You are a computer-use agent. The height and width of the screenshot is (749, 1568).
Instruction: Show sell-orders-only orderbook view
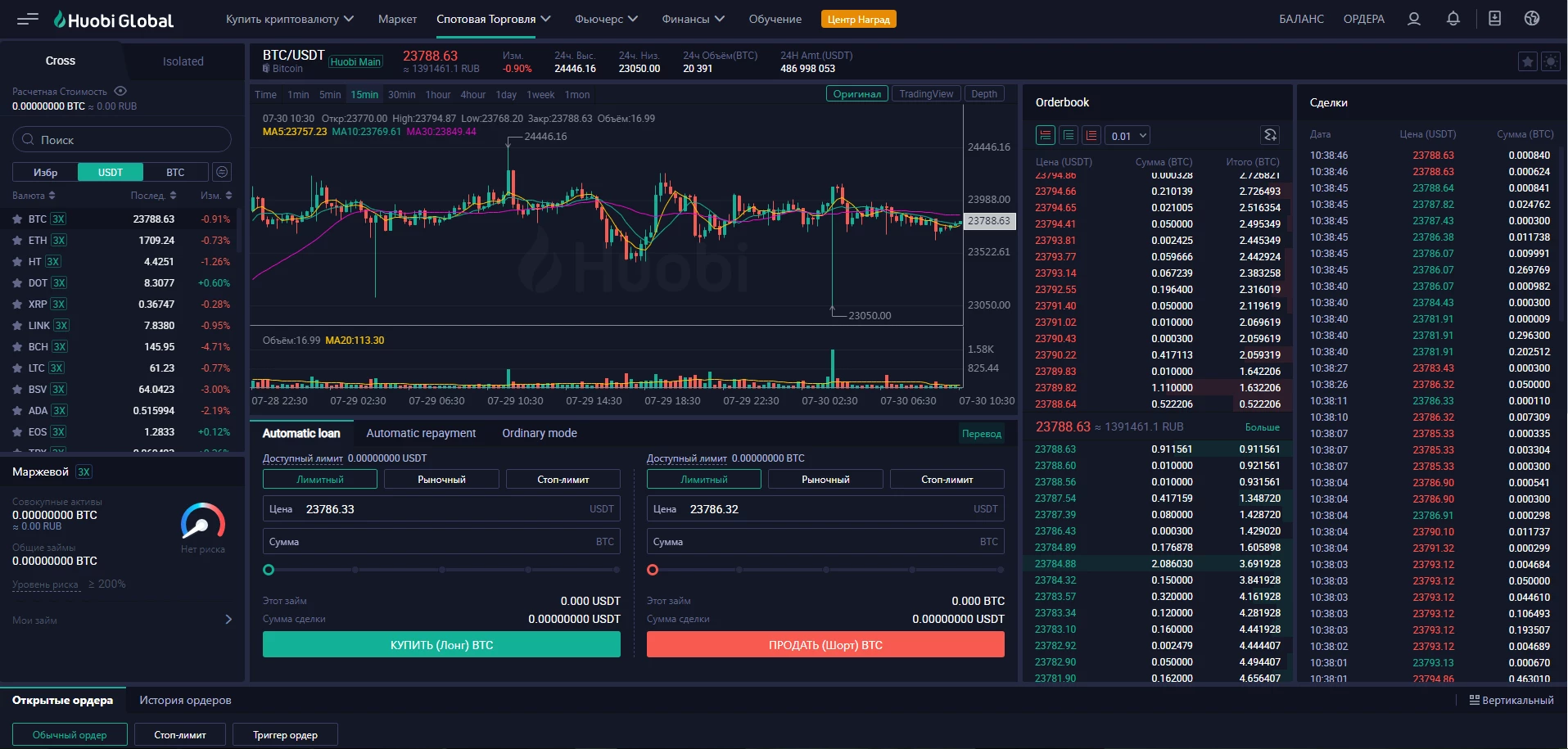(x=1091, y=136)
